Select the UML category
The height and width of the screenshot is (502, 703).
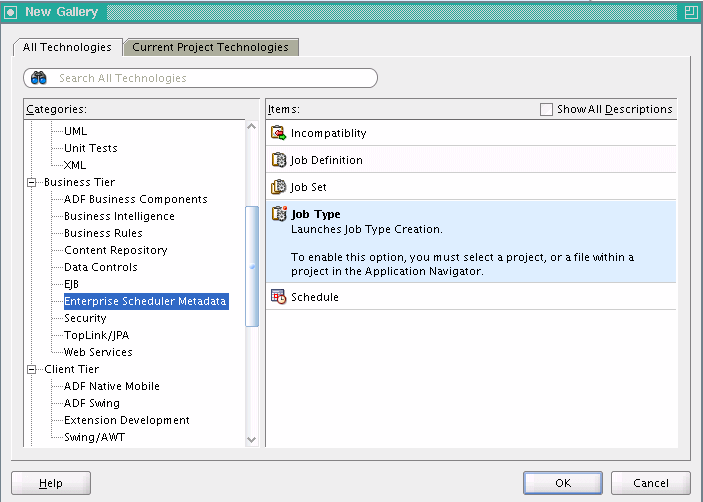pos(75,131)
